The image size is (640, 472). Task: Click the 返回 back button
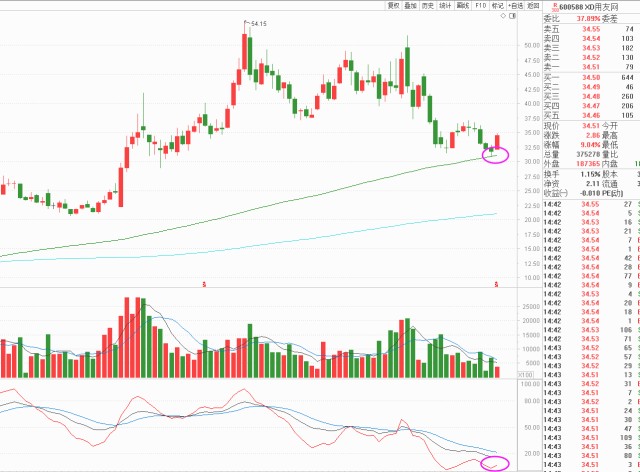point(535,5)
